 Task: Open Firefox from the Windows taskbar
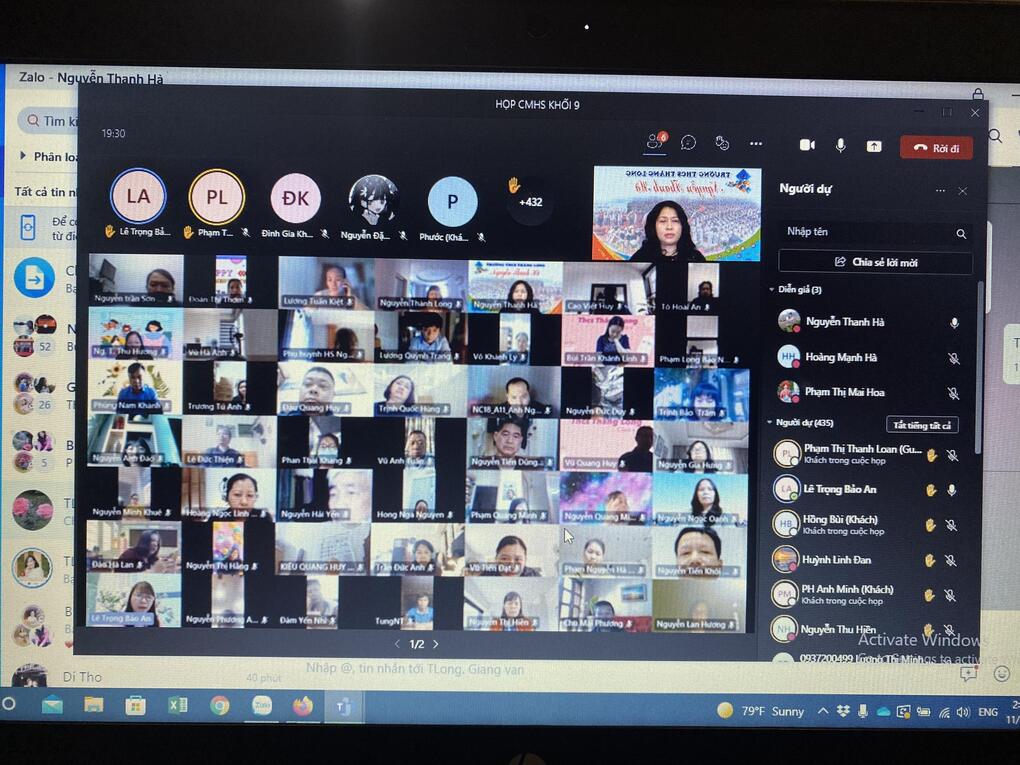coord(302,706)
